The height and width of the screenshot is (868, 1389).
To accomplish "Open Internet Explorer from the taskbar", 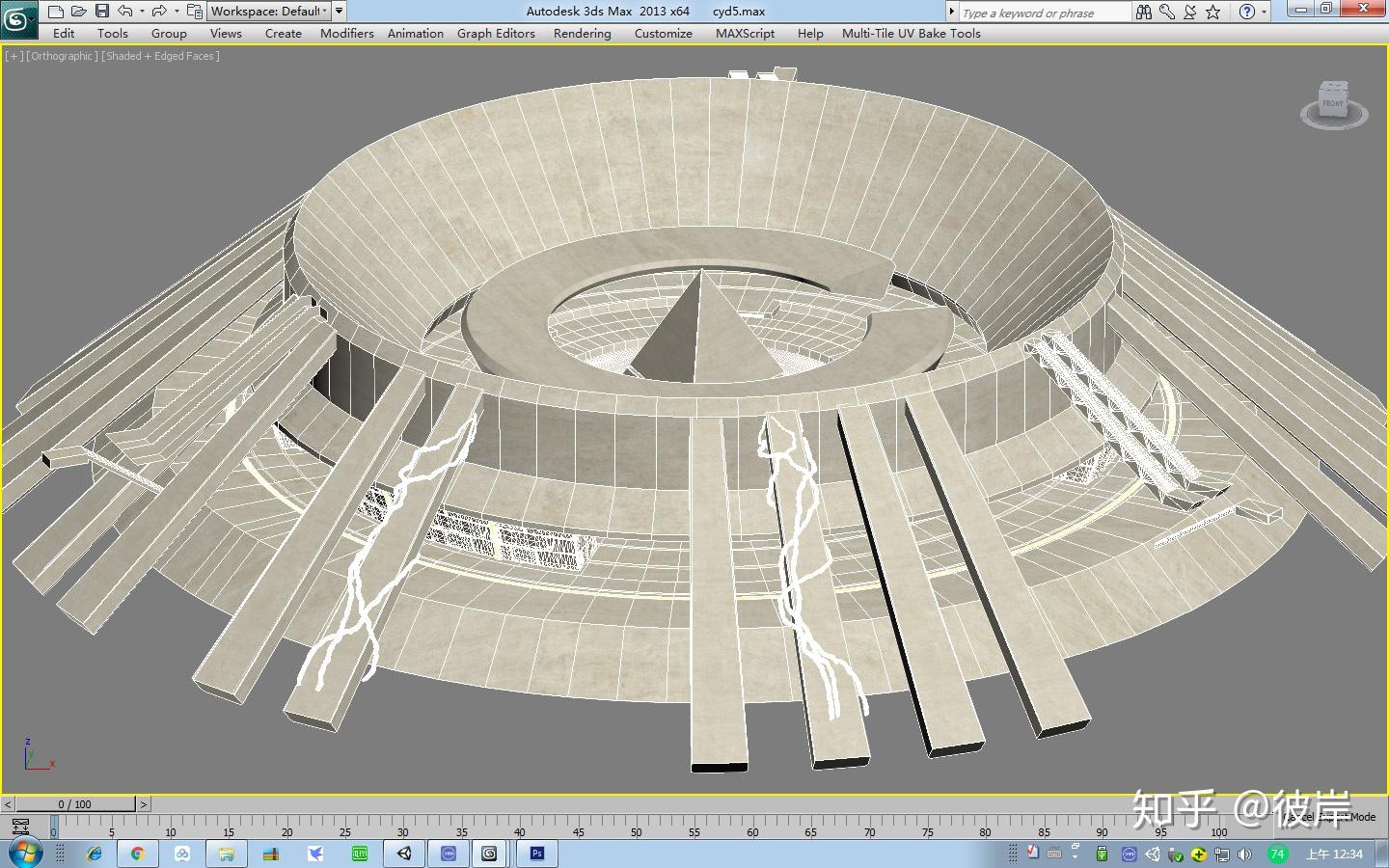I will coord(95,854).
